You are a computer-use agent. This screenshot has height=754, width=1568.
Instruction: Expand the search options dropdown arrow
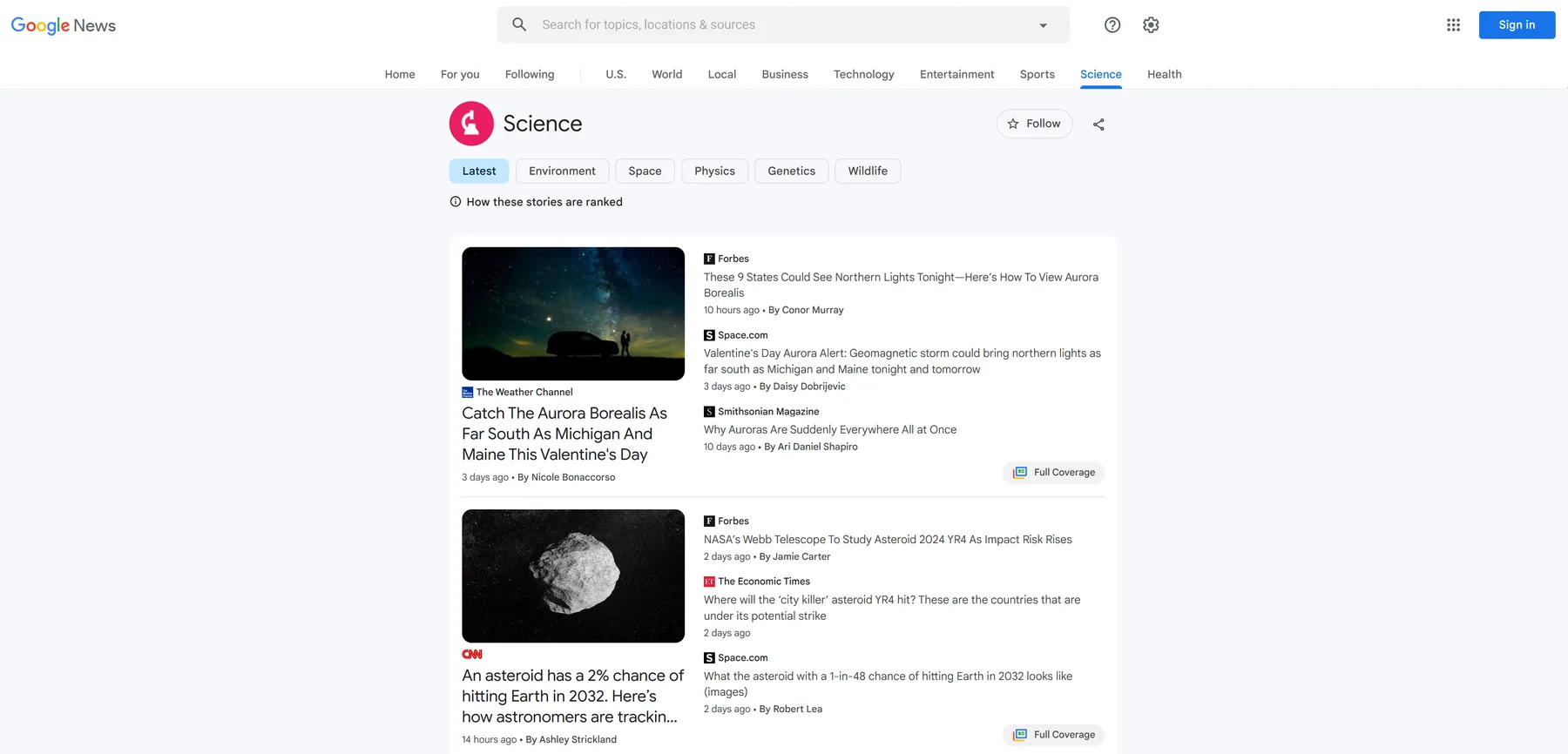[x=1043, y=25]
